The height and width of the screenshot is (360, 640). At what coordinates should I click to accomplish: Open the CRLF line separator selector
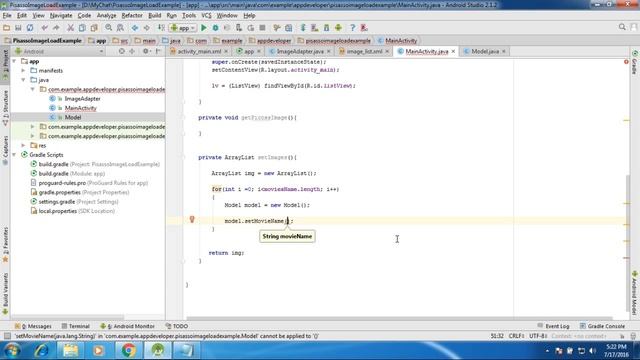pos(517,336)
